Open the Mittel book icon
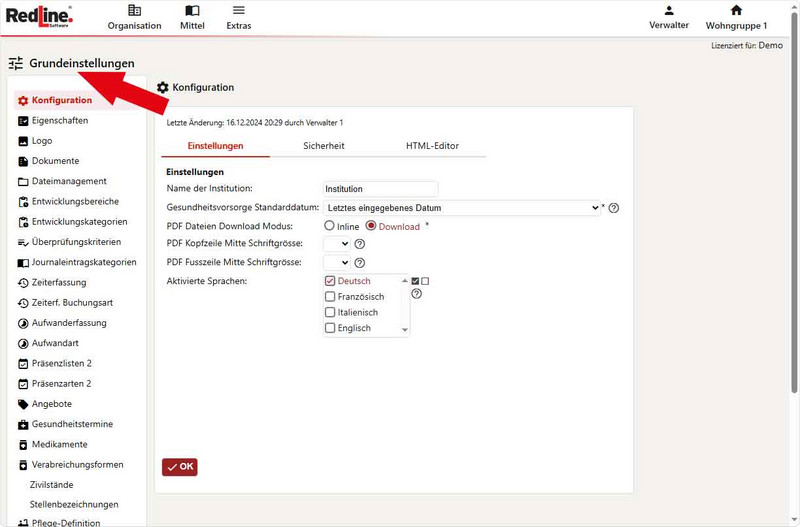The height and width of the screenshot is (527, 800). [192, 11]
